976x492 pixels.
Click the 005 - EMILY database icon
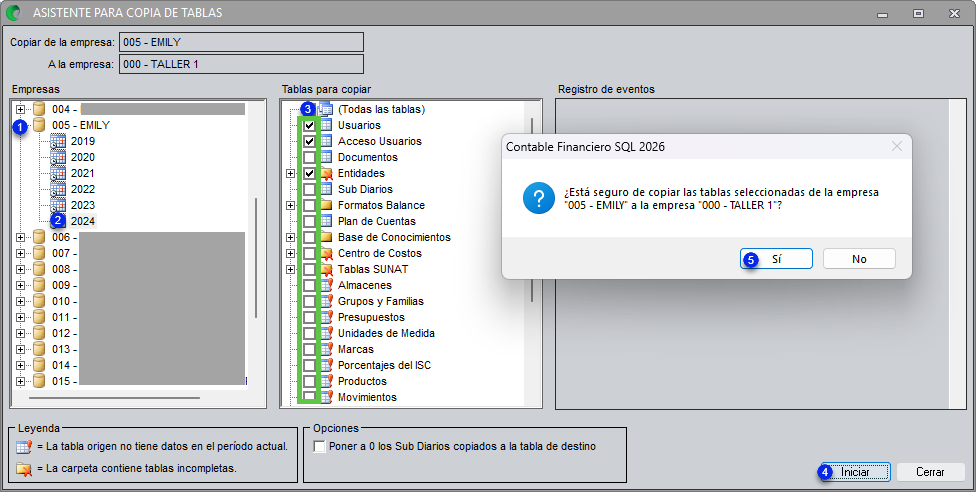[39, 125]
